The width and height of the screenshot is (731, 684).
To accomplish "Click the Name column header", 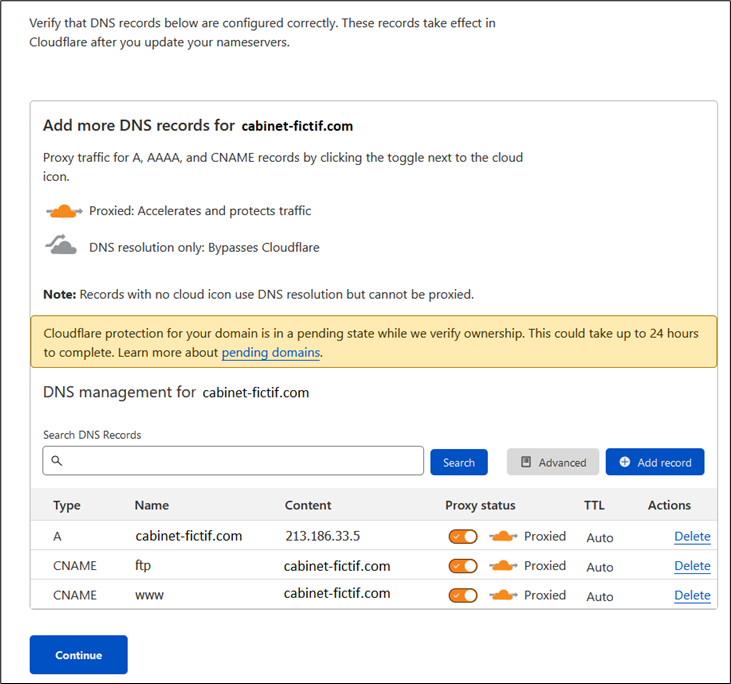I will coord(152,505).
